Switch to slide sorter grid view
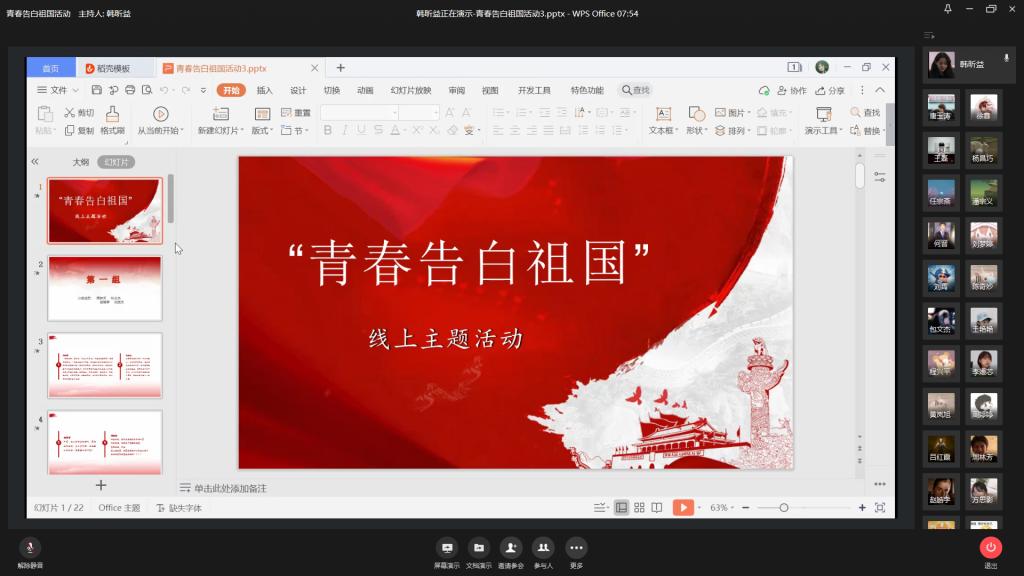 click(x=639, y=508)
